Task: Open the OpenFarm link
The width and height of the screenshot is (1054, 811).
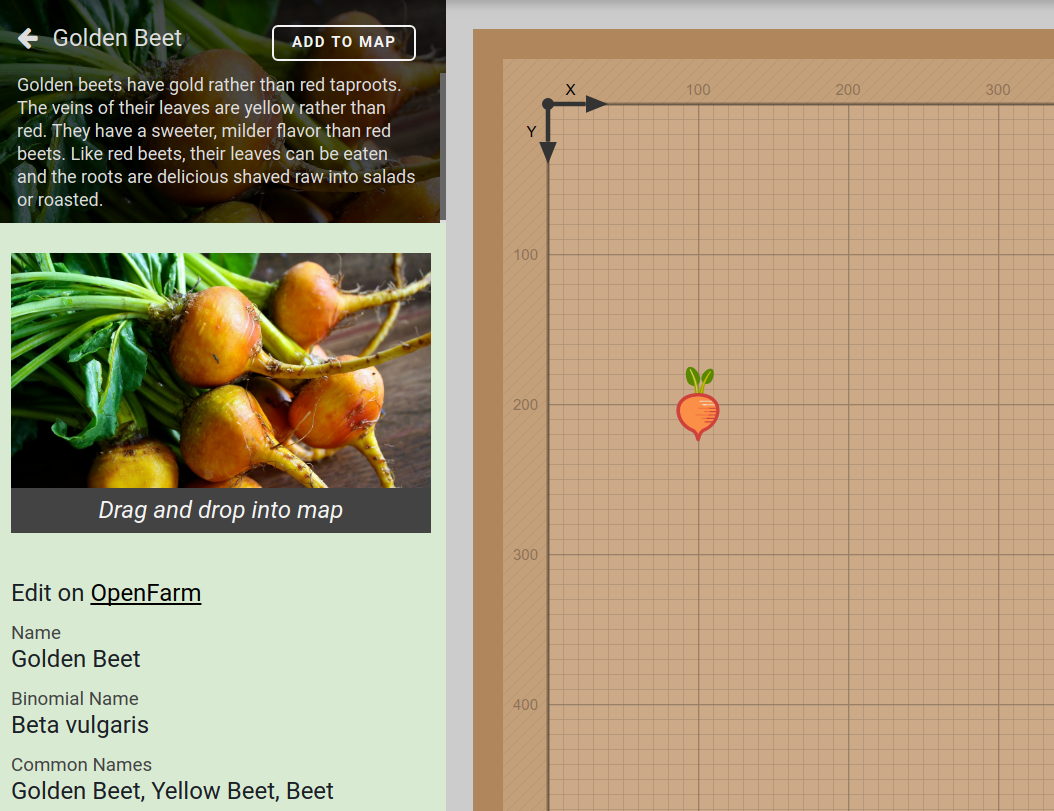Action: tap(146, 593)
